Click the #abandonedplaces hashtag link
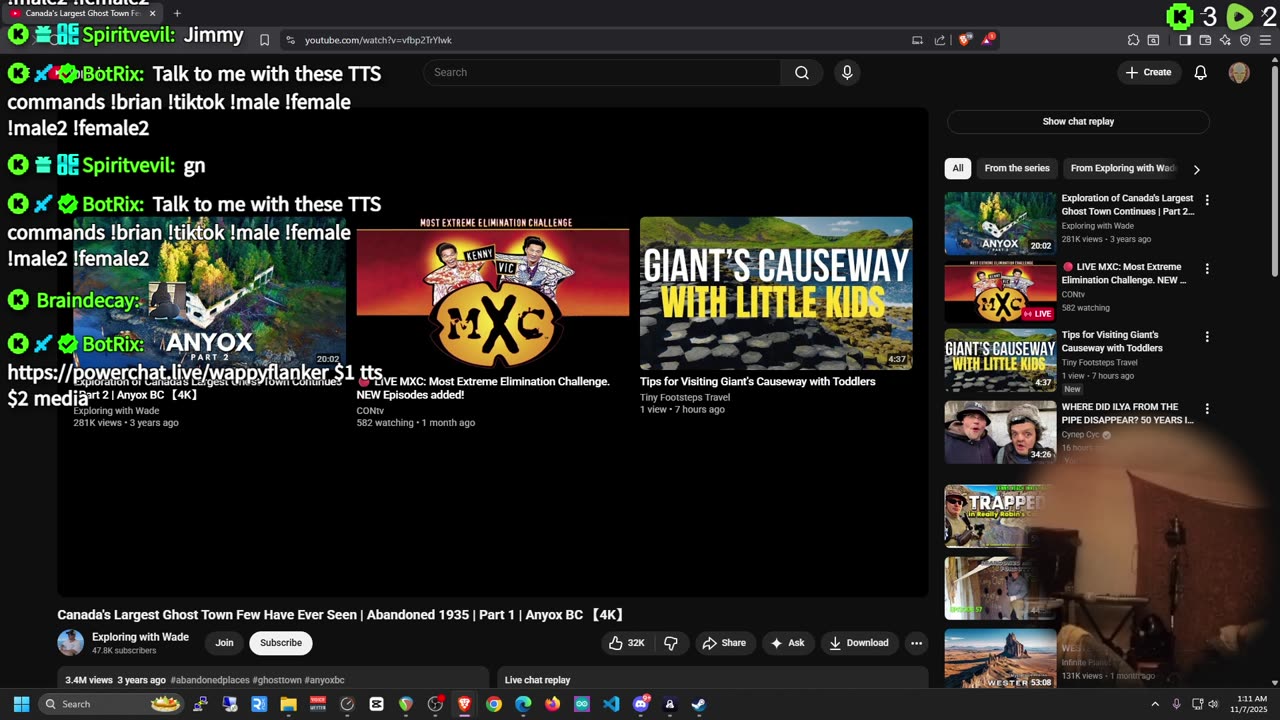Image resolution: width=1280 pixels, height=720 pixels. [210, 680]
